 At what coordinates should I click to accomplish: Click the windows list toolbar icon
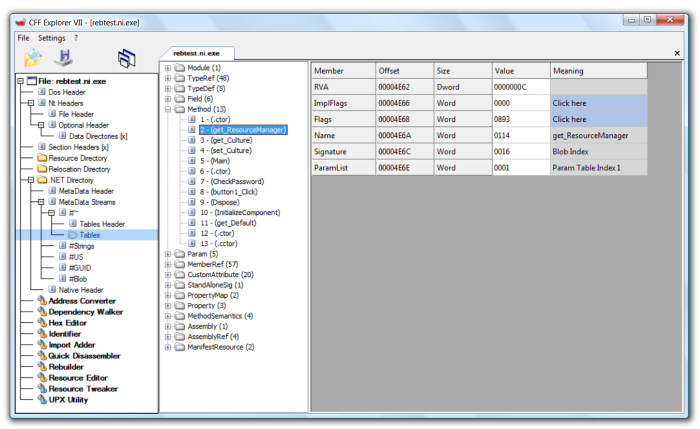tap(126, 58)
